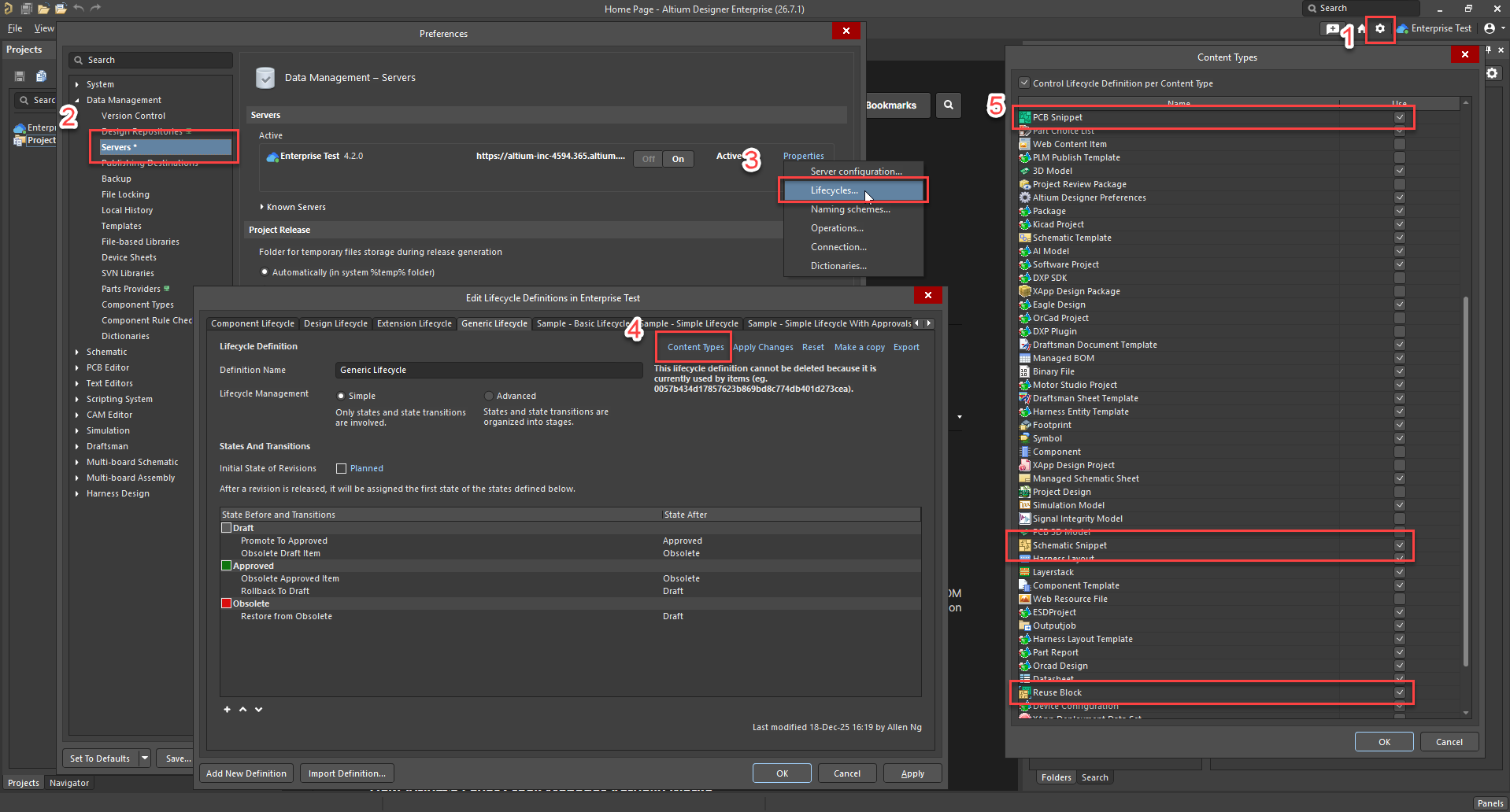The height and width of the screenshot is (812, 1510).
Task: Click the Footprint row icon
Action: 1025,425
